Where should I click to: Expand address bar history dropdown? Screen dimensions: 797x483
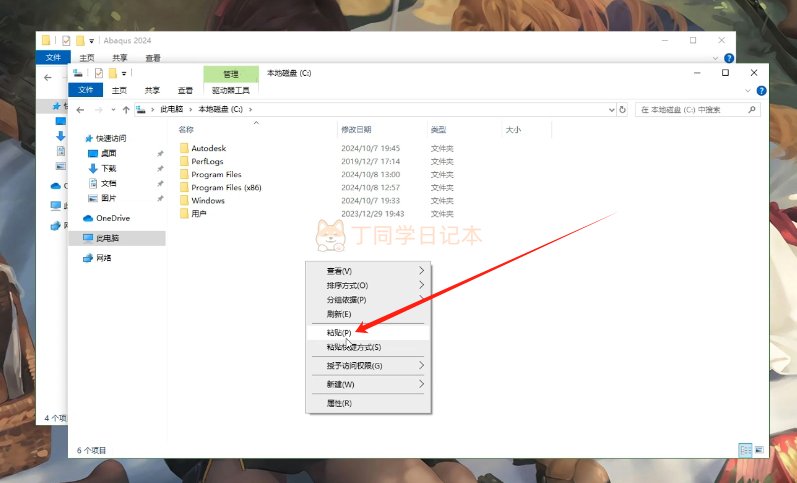pos(611,110)
